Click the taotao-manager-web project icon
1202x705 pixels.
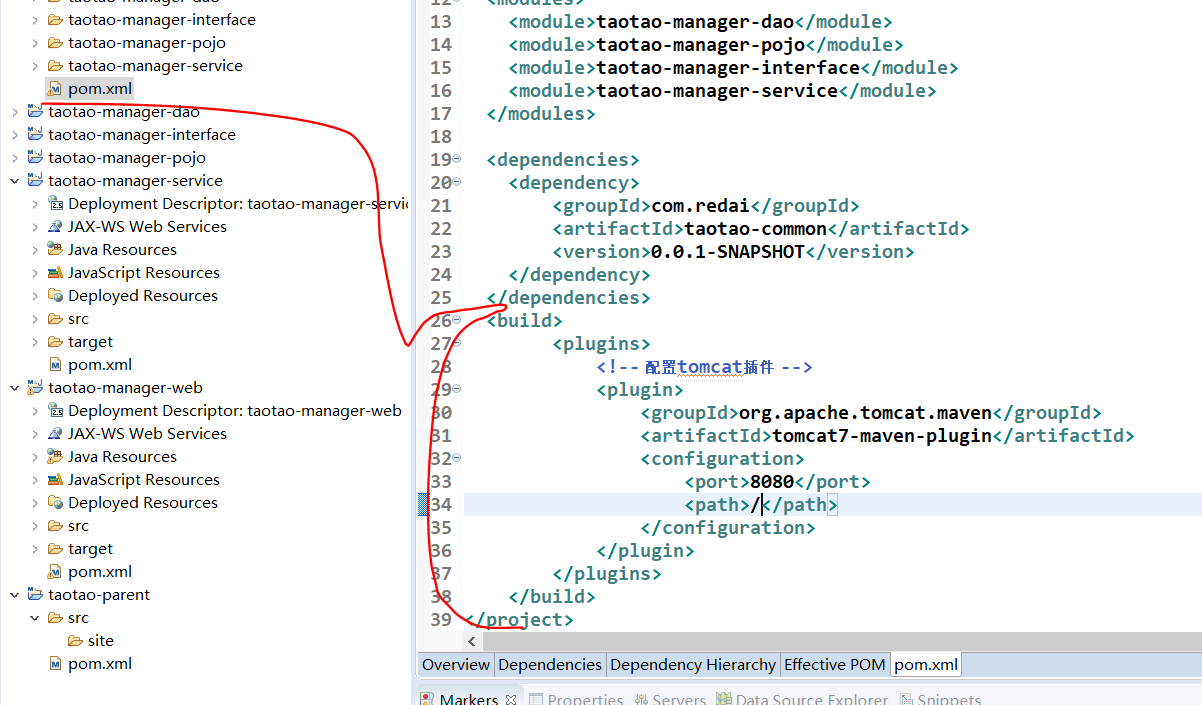click(35, 388)
